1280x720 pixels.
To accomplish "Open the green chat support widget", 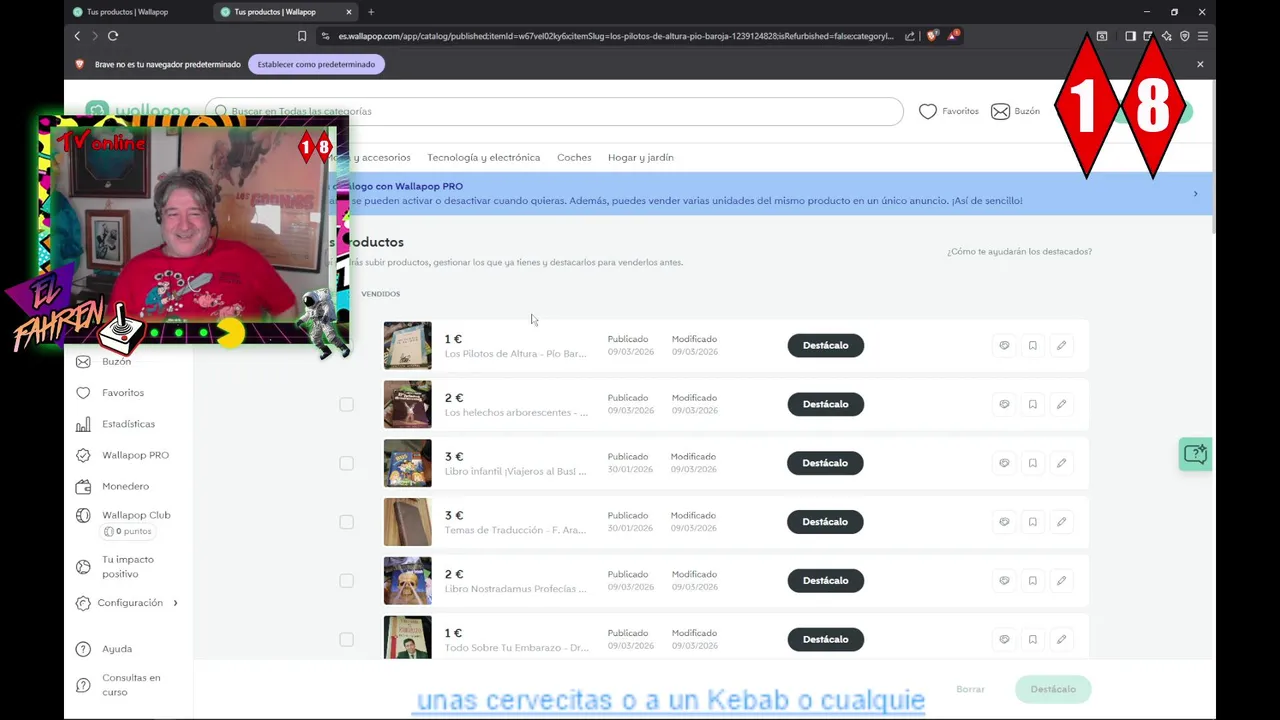I will click(1195, 454).
